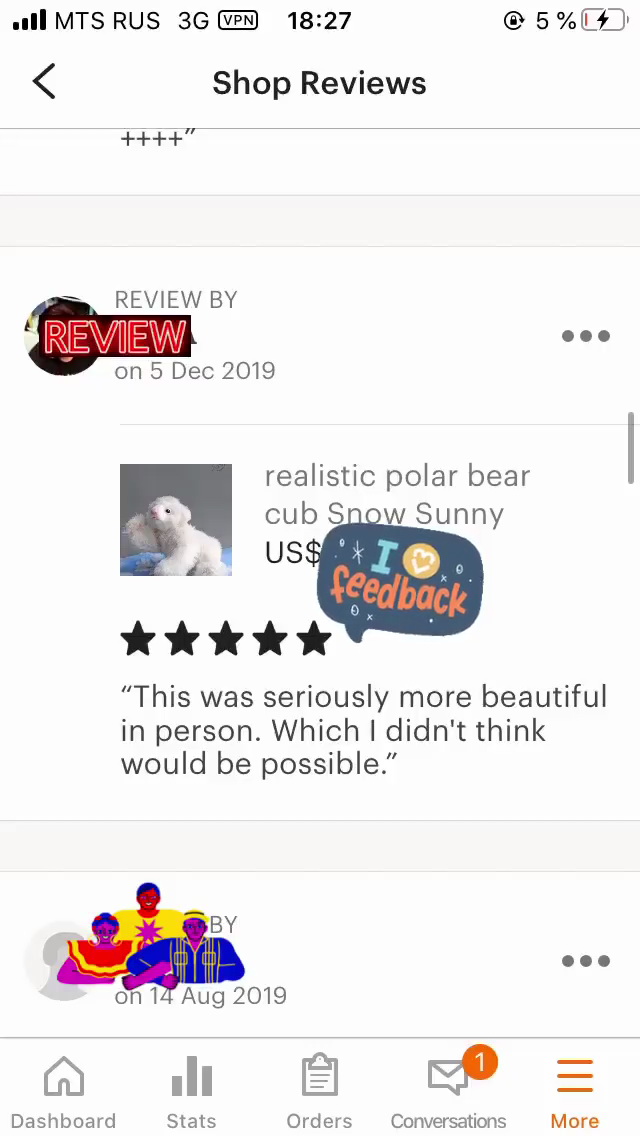Open the More hamburger menu tab
Image resolution: width=640 pixels, height=1136 pixels.
(575, 1092)
